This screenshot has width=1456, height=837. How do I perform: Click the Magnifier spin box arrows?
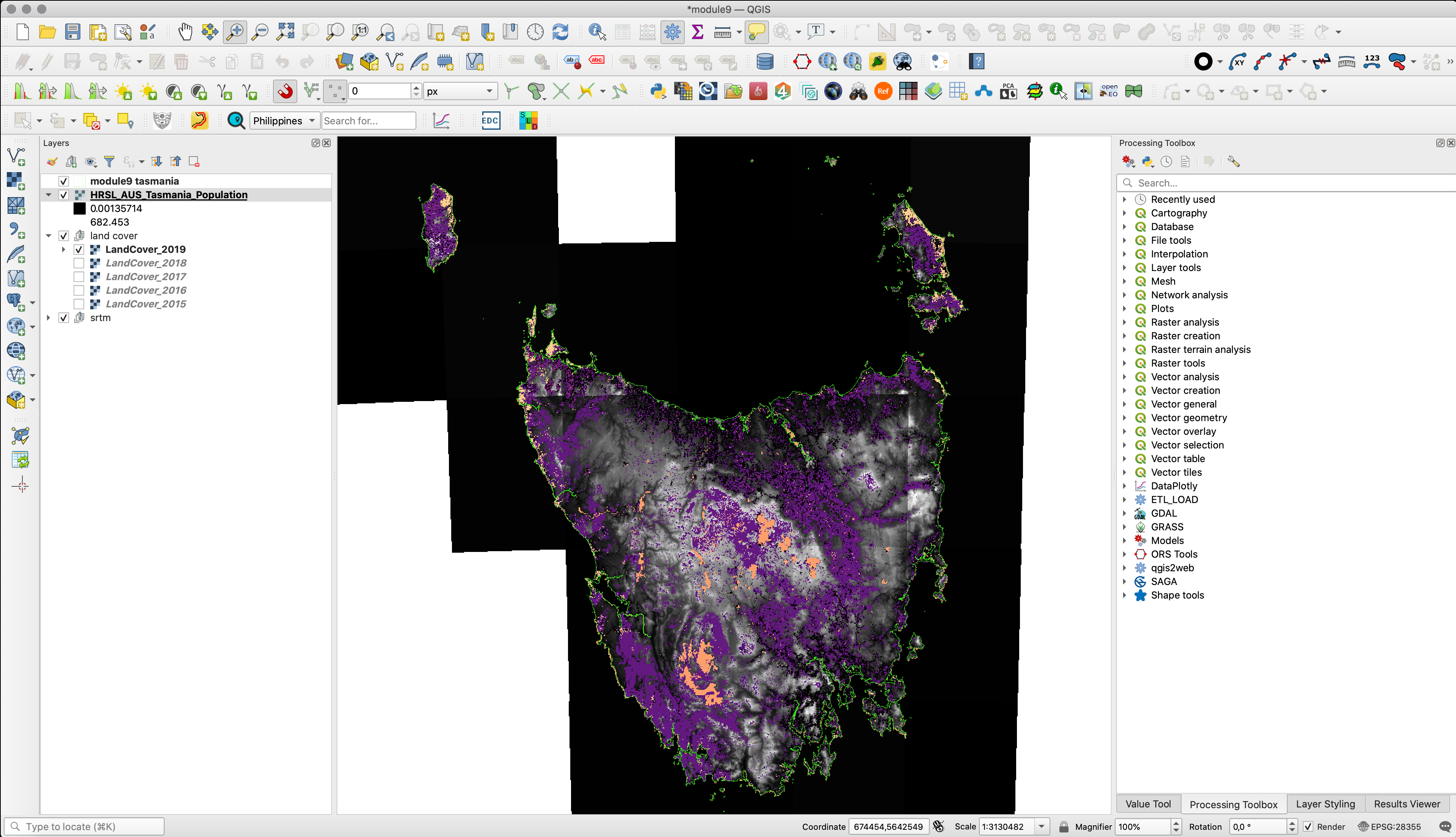pyautogui.click(x=1175, y=827)
